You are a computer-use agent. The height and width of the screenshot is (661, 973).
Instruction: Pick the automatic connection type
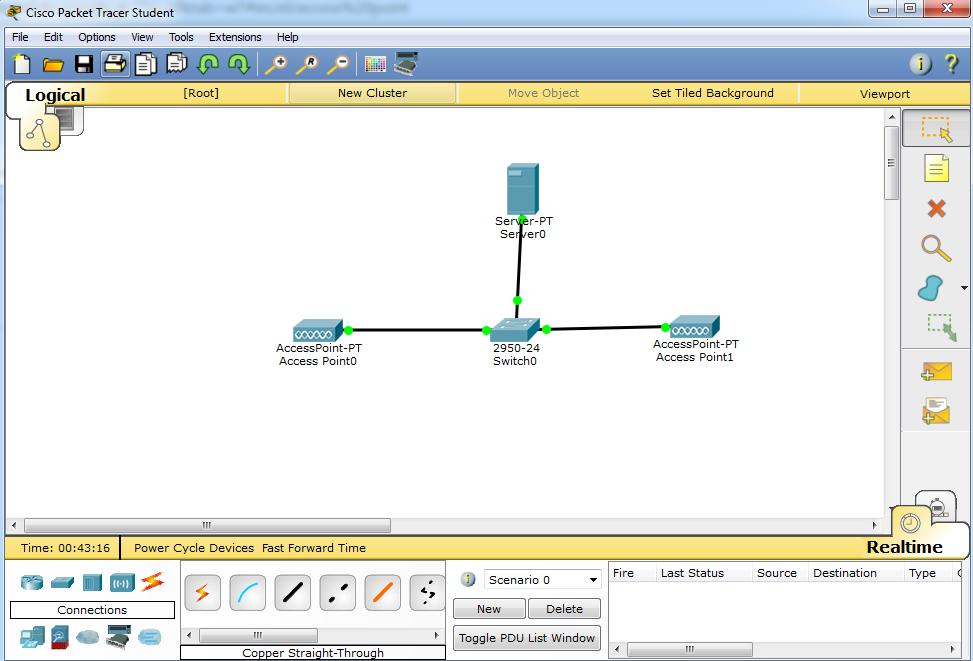(x=202, y=593)
